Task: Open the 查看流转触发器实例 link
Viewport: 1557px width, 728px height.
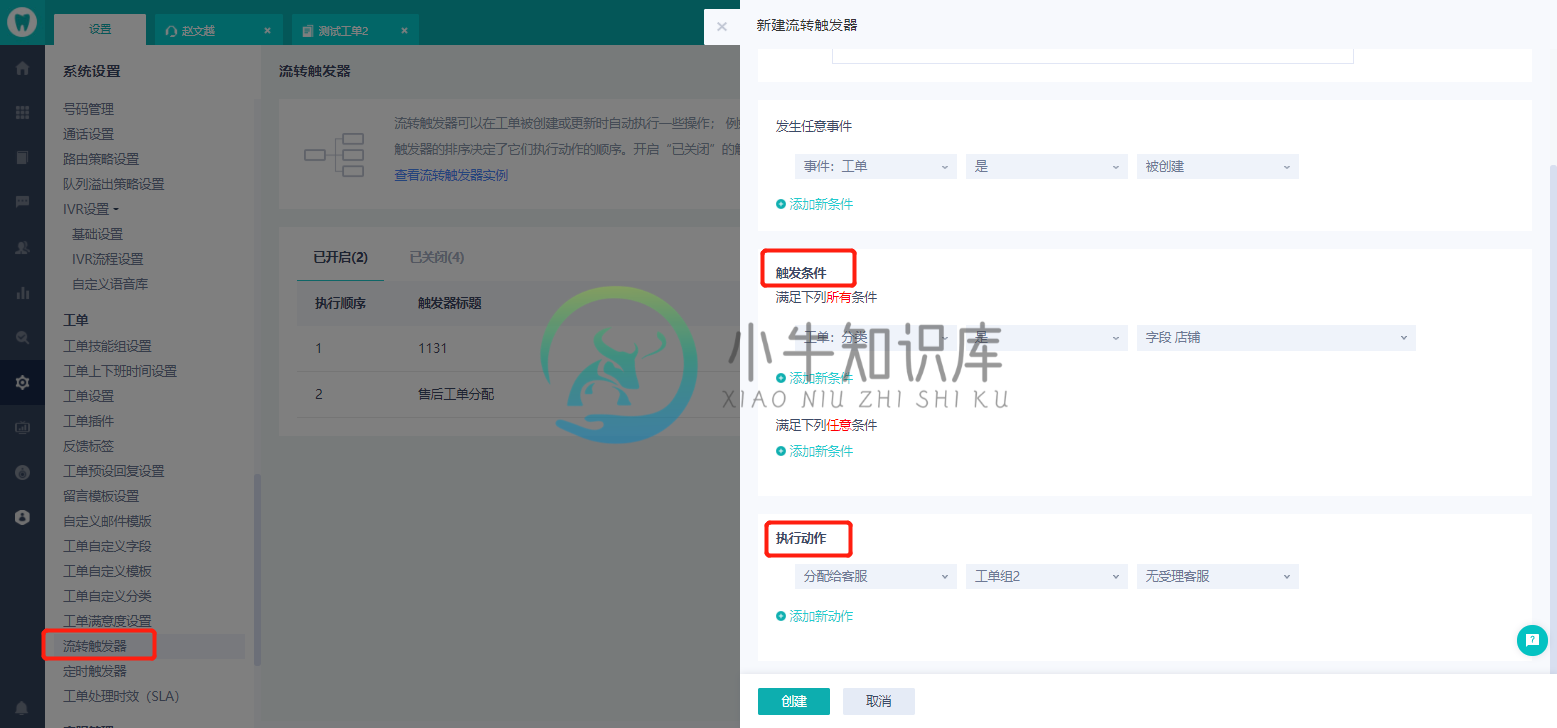Action: point(451,175)
